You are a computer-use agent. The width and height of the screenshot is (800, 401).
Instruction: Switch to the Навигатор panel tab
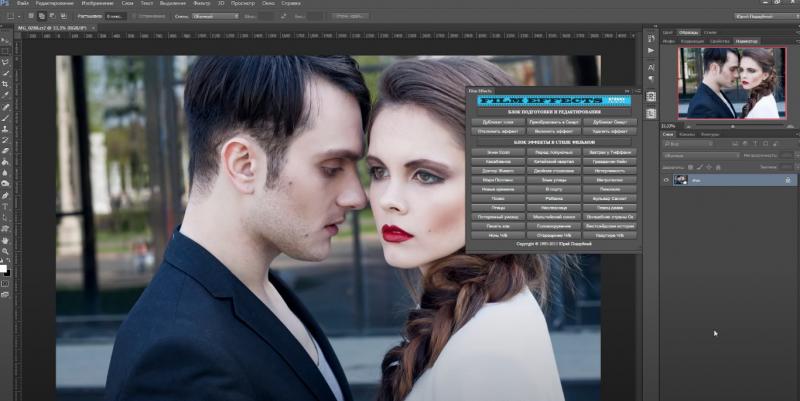click(746, 41)
